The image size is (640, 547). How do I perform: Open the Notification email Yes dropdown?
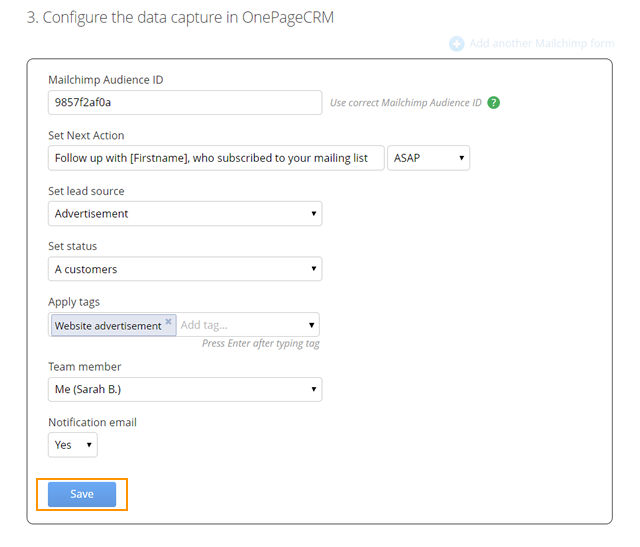point(73,445)
